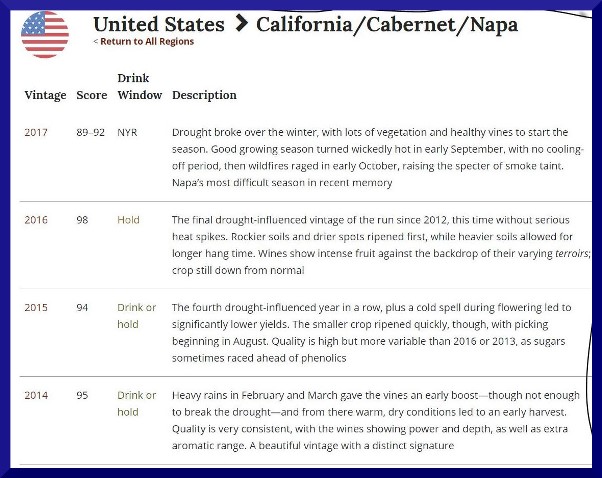Viewport: 602px width, 478px height.
Task: Click the Description column header
Action: click(x=204, y=95)
